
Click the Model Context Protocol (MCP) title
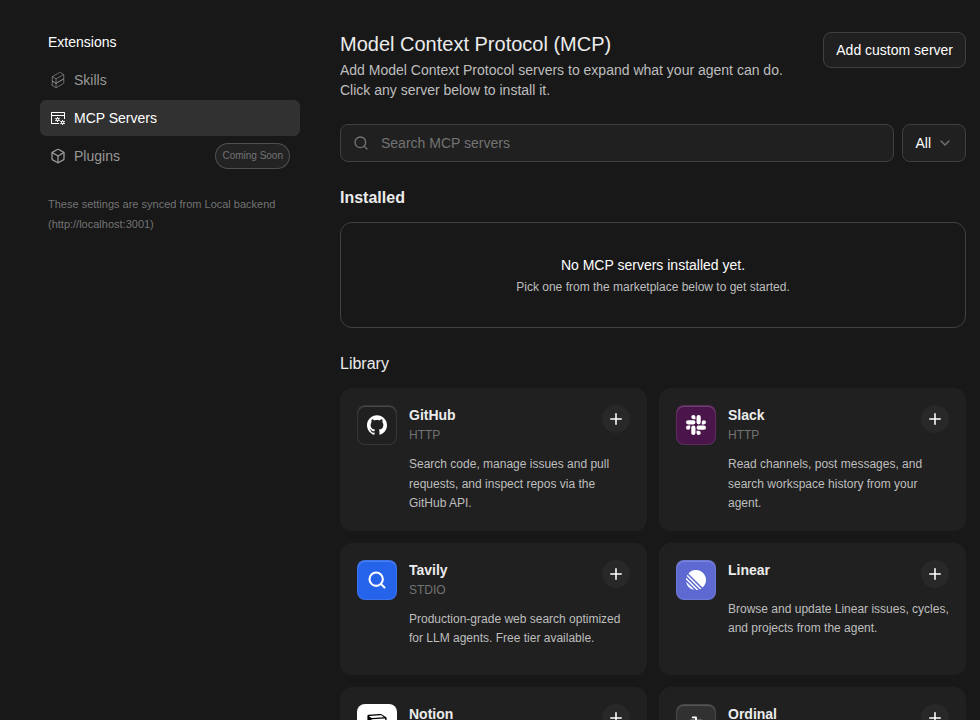point(475,44)
